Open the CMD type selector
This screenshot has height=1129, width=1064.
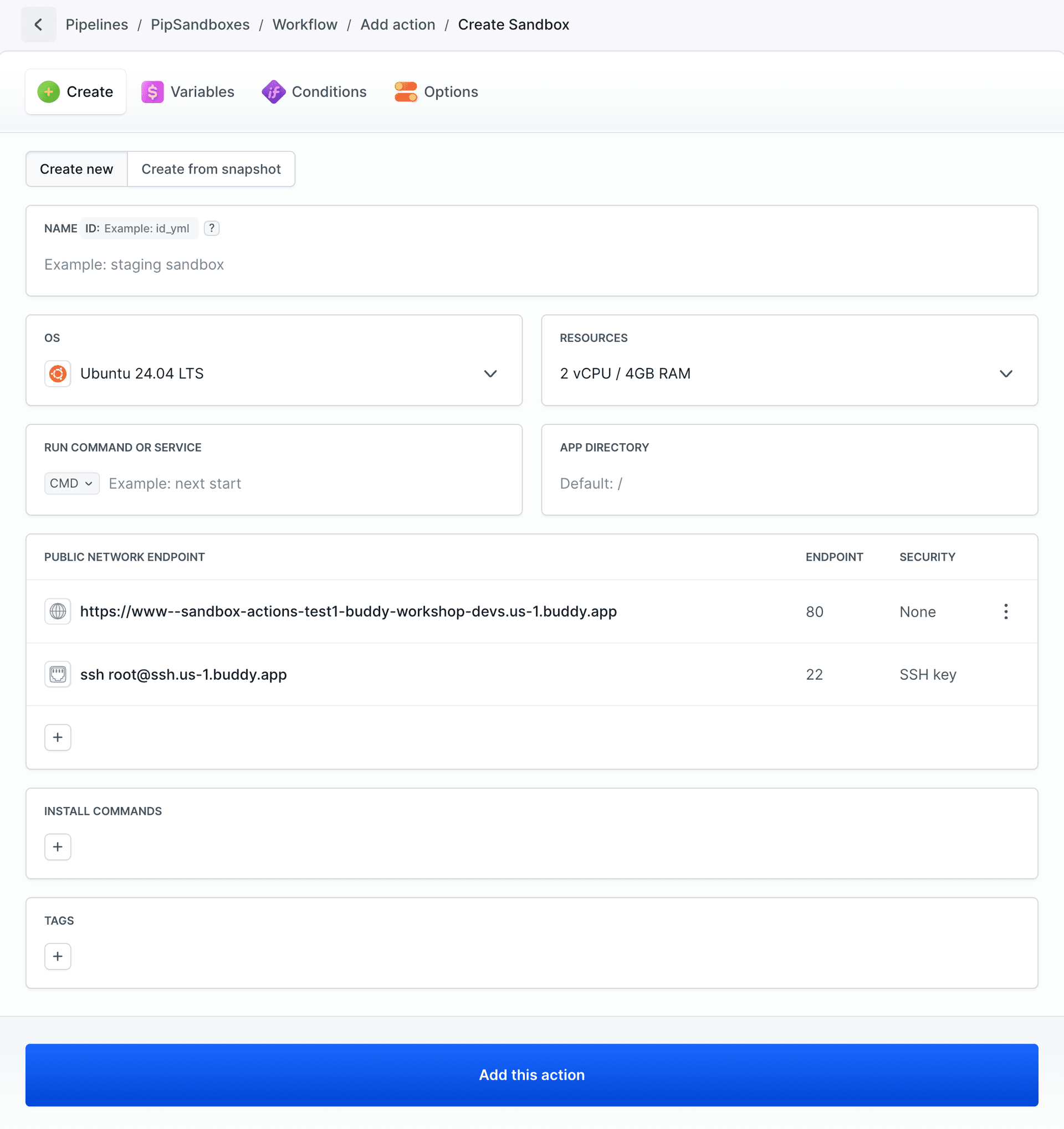[71, 483]
